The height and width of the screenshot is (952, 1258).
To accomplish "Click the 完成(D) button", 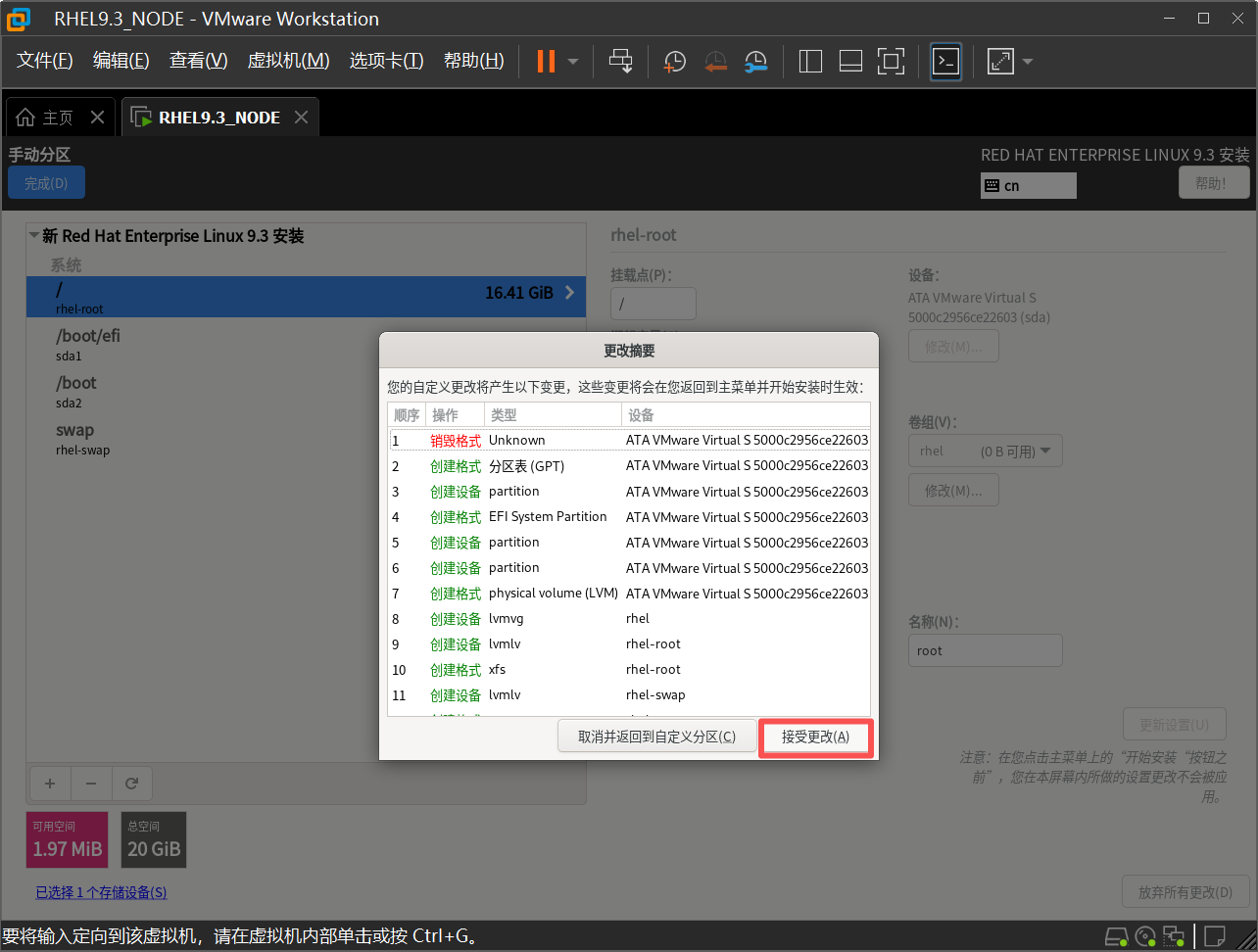I will (x=46, y=183).
